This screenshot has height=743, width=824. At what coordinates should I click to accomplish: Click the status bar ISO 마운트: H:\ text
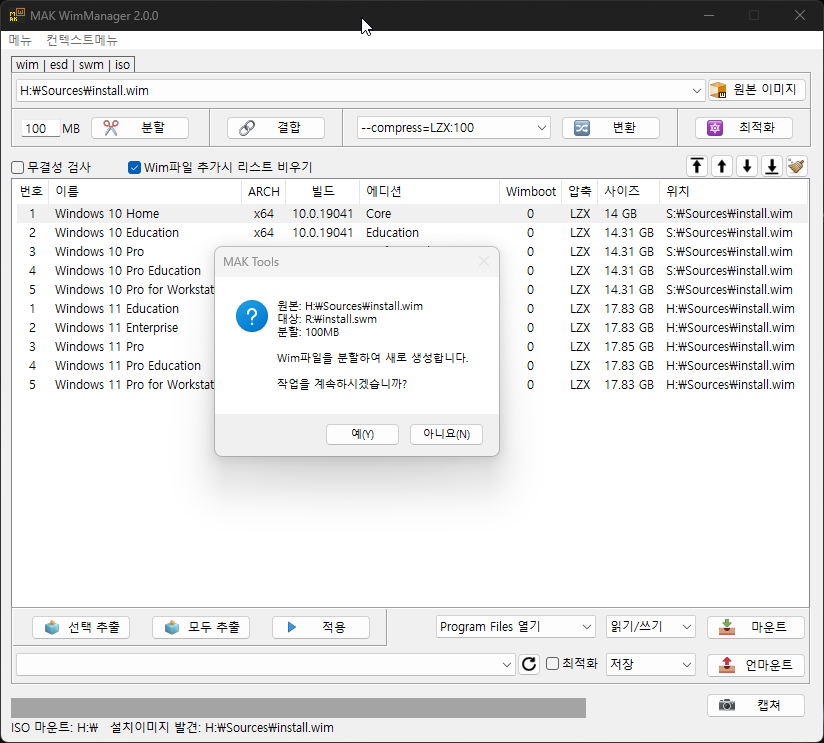click(x=54, y=728)
